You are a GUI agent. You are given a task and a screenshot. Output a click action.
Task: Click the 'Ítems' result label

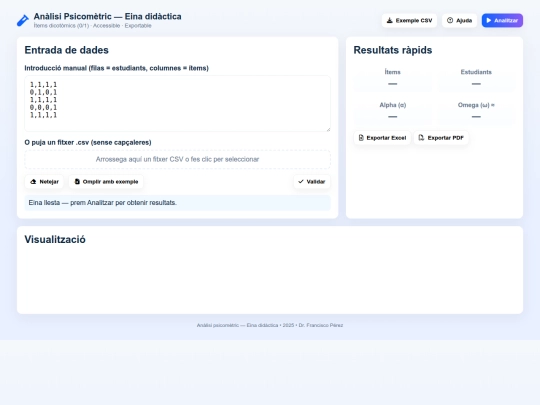[393, 72]
